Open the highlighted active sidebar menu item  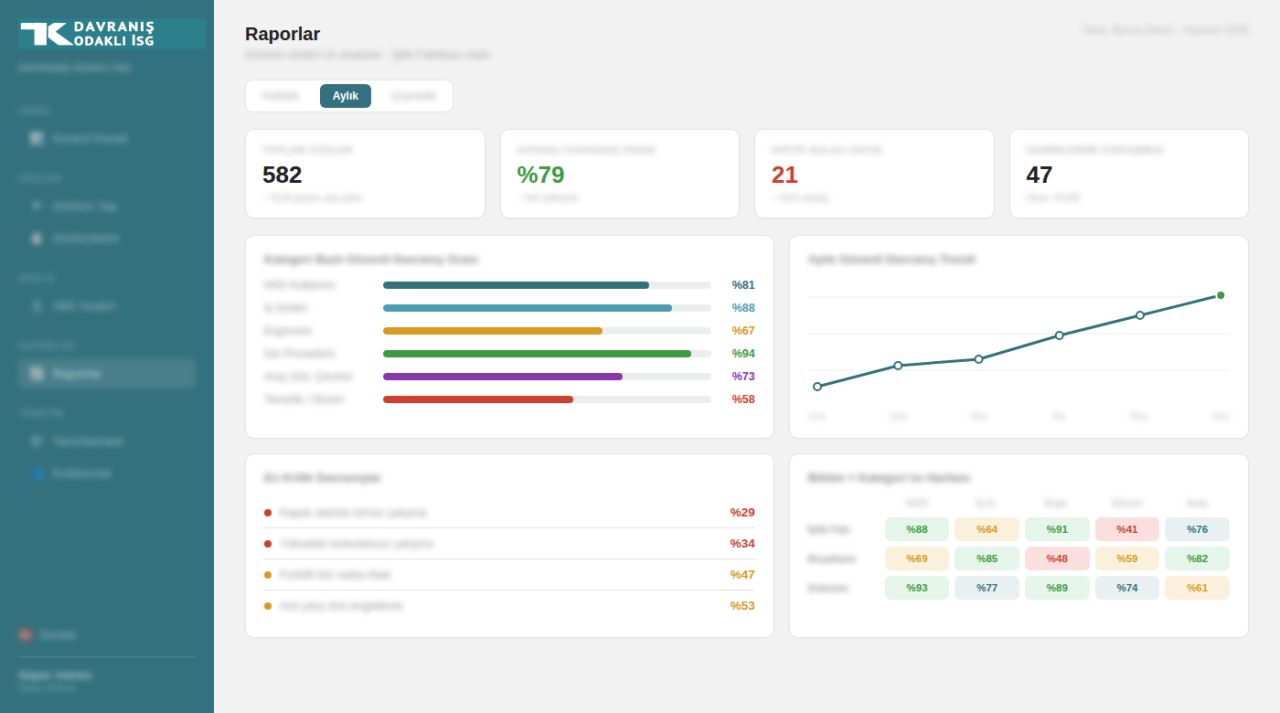tap(107, 373)
